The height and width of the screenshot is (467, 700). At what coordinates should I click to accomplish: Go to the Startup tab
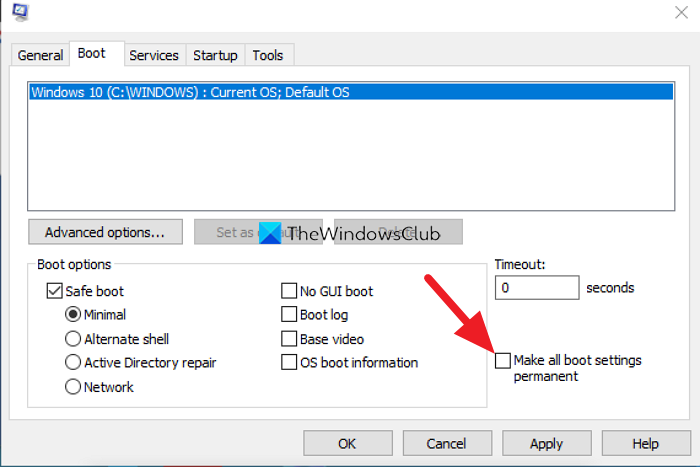(215, 55)
